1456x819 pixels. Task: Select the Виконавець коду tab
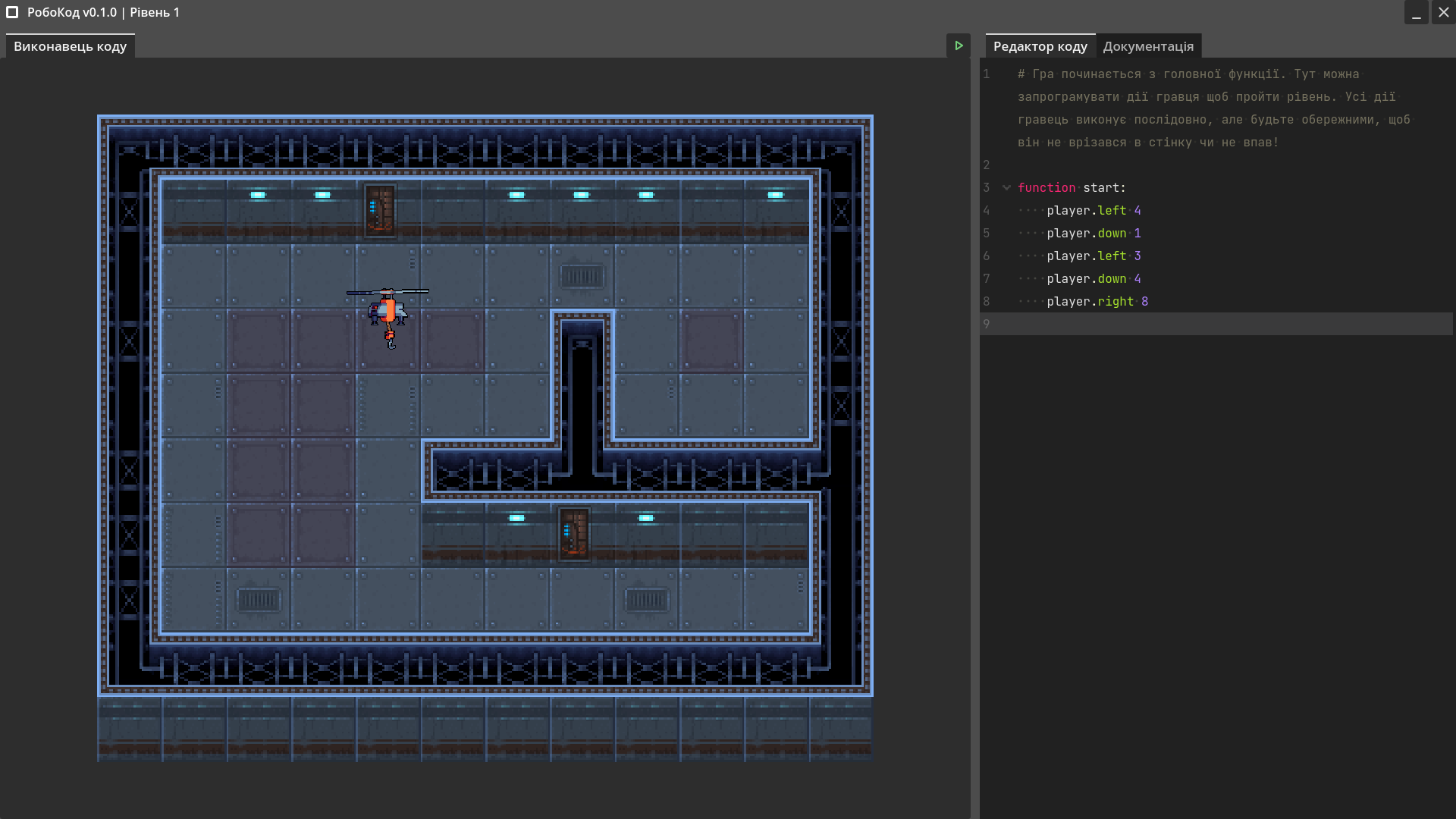pyautogui.click(x=70, y=46)
